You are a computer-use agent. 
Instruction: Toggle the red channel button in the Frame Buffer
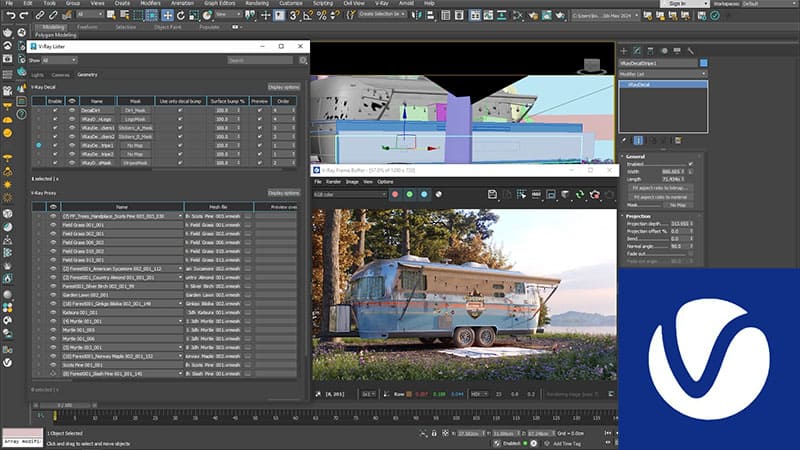pos(395,194)
